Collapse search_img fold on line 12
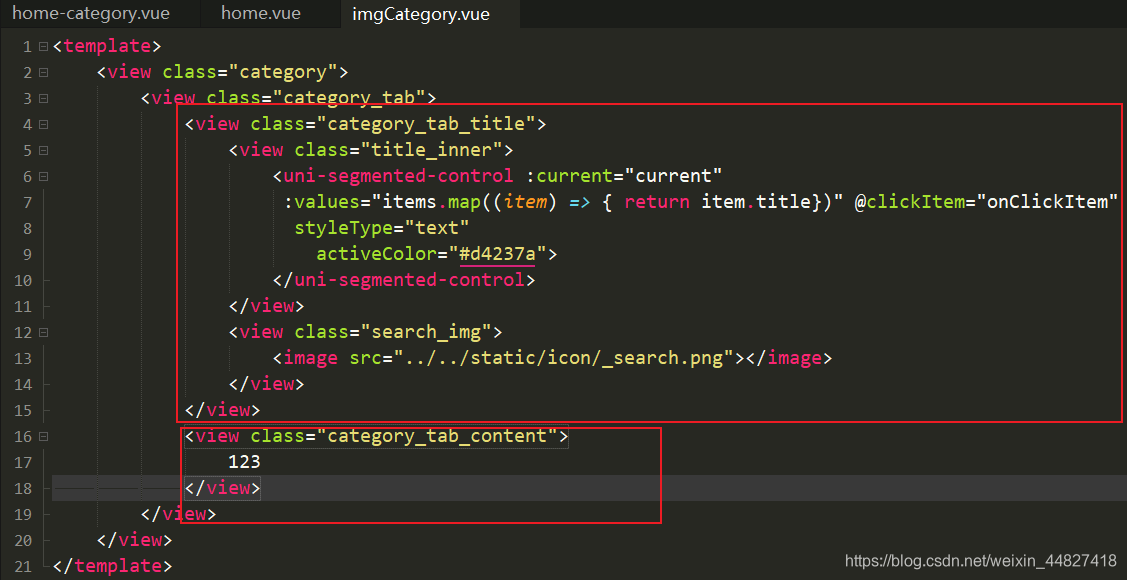The image size is (1127, 580). [x=43, y=333]
